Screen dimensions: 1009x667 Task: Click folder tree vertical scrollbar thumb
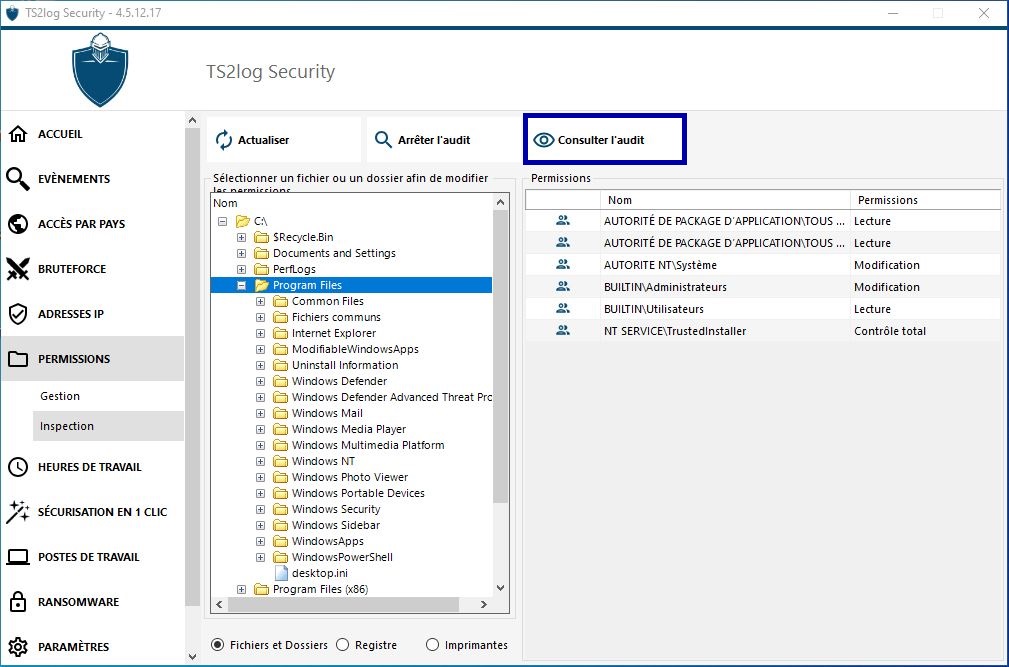(x=501, y=357)
